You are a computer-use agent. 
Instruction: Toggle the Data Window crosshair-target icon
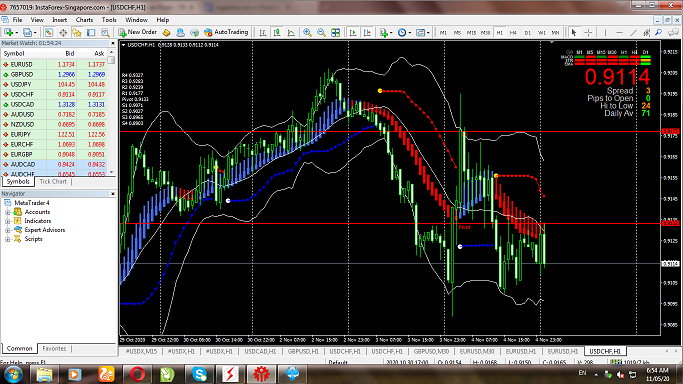63,32
